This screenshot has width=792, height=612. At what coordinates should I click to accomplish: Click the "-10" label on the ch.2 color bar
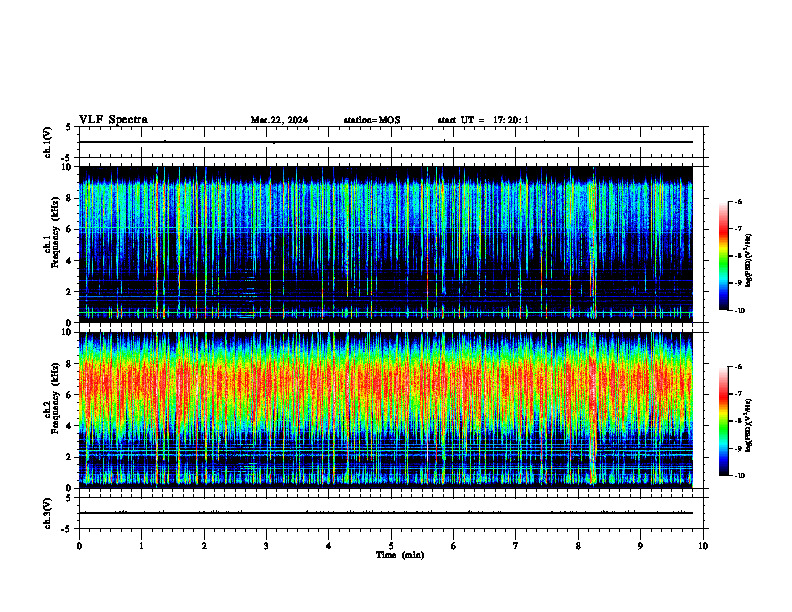point(739,476)
